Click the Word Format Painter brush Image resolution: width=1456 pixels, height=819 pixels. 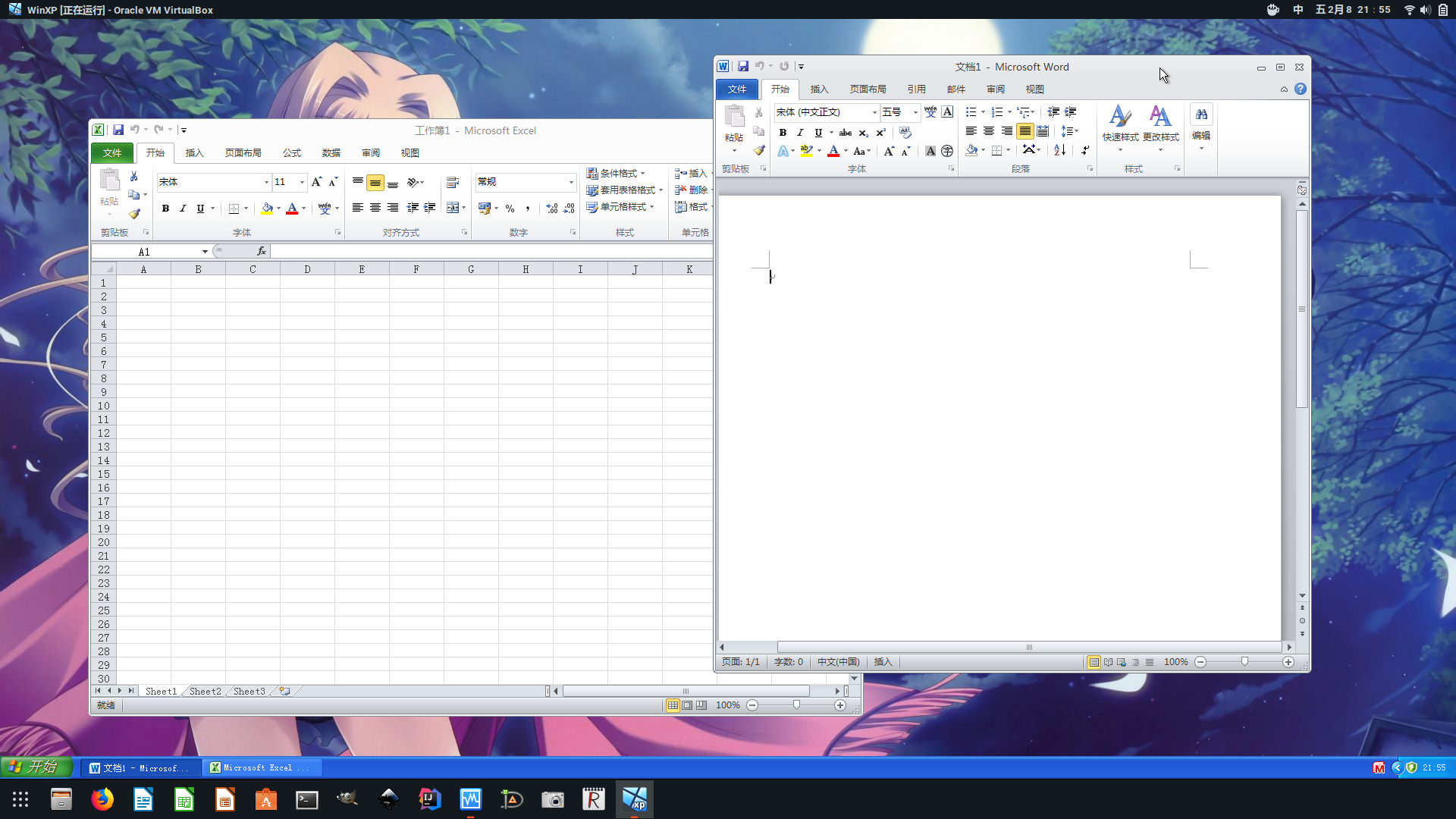tap(759, 150)
